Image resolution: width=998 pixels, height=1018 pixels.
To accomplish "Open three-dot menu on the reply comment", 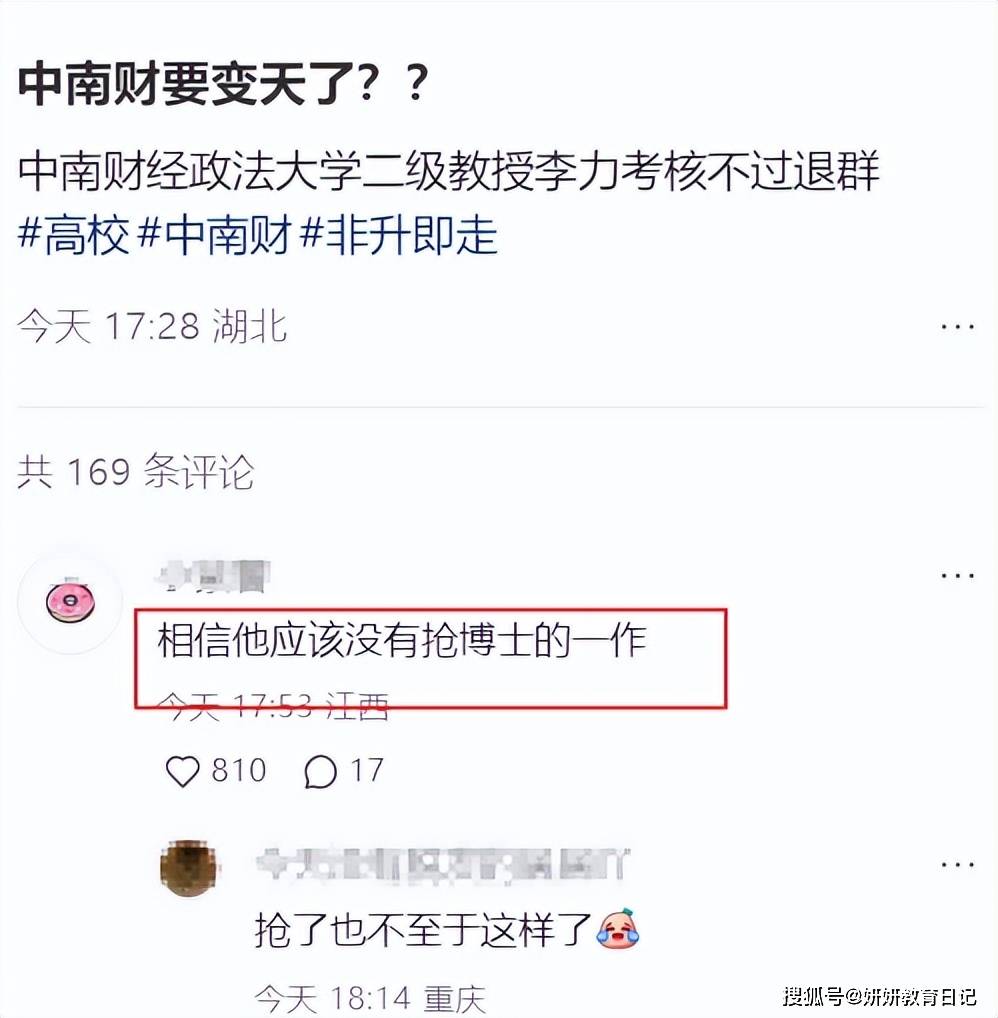I will 958,864.
